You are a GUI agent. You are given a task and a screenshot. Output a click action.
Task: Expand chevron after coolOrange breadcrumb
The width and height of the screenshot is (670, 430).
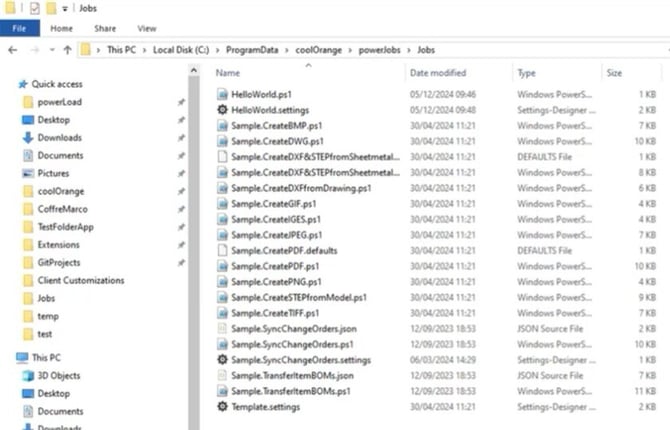point(350,50)
